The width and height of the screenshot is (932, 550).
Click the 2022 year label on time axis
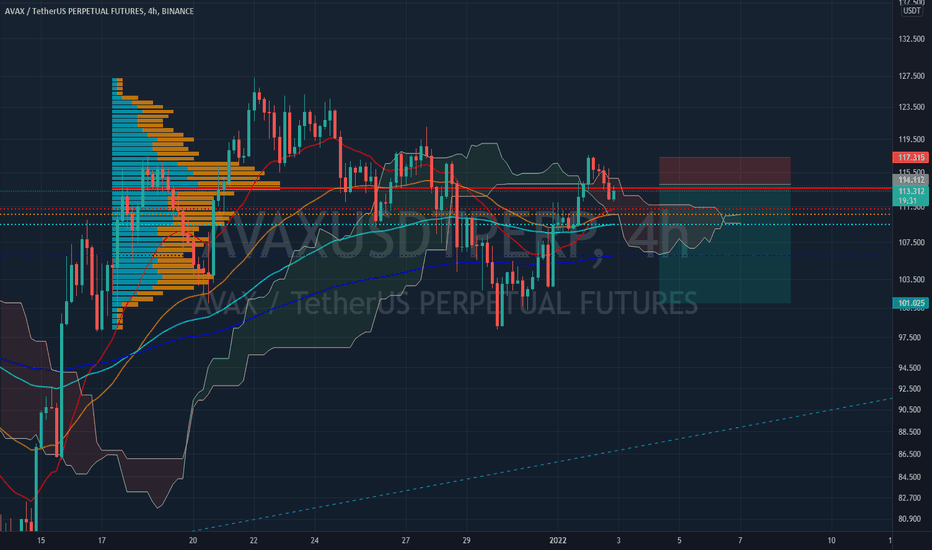tap(558, 540)
